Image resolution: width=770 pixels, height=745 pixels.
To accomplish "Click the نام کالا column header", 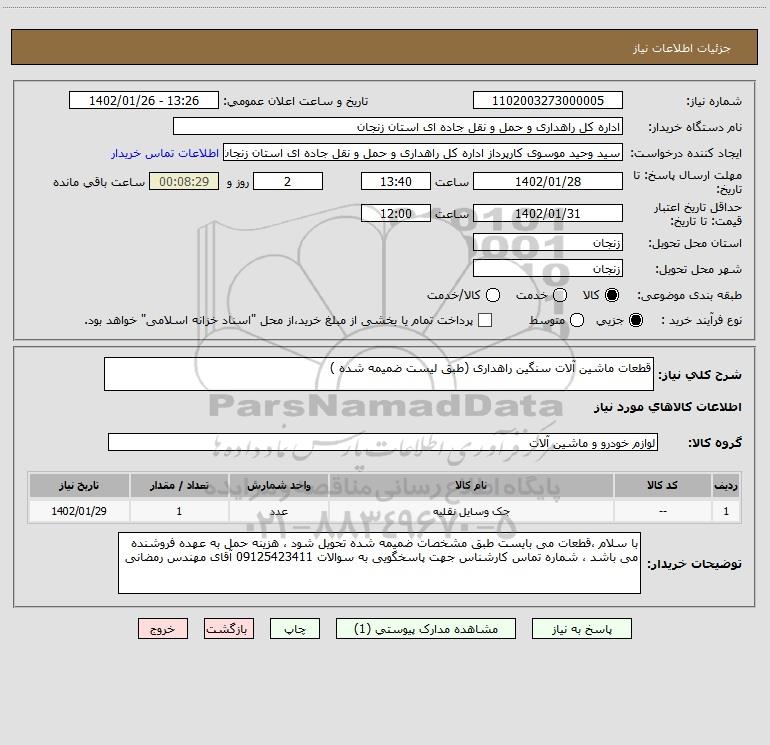I will click(x=471, y=485).
